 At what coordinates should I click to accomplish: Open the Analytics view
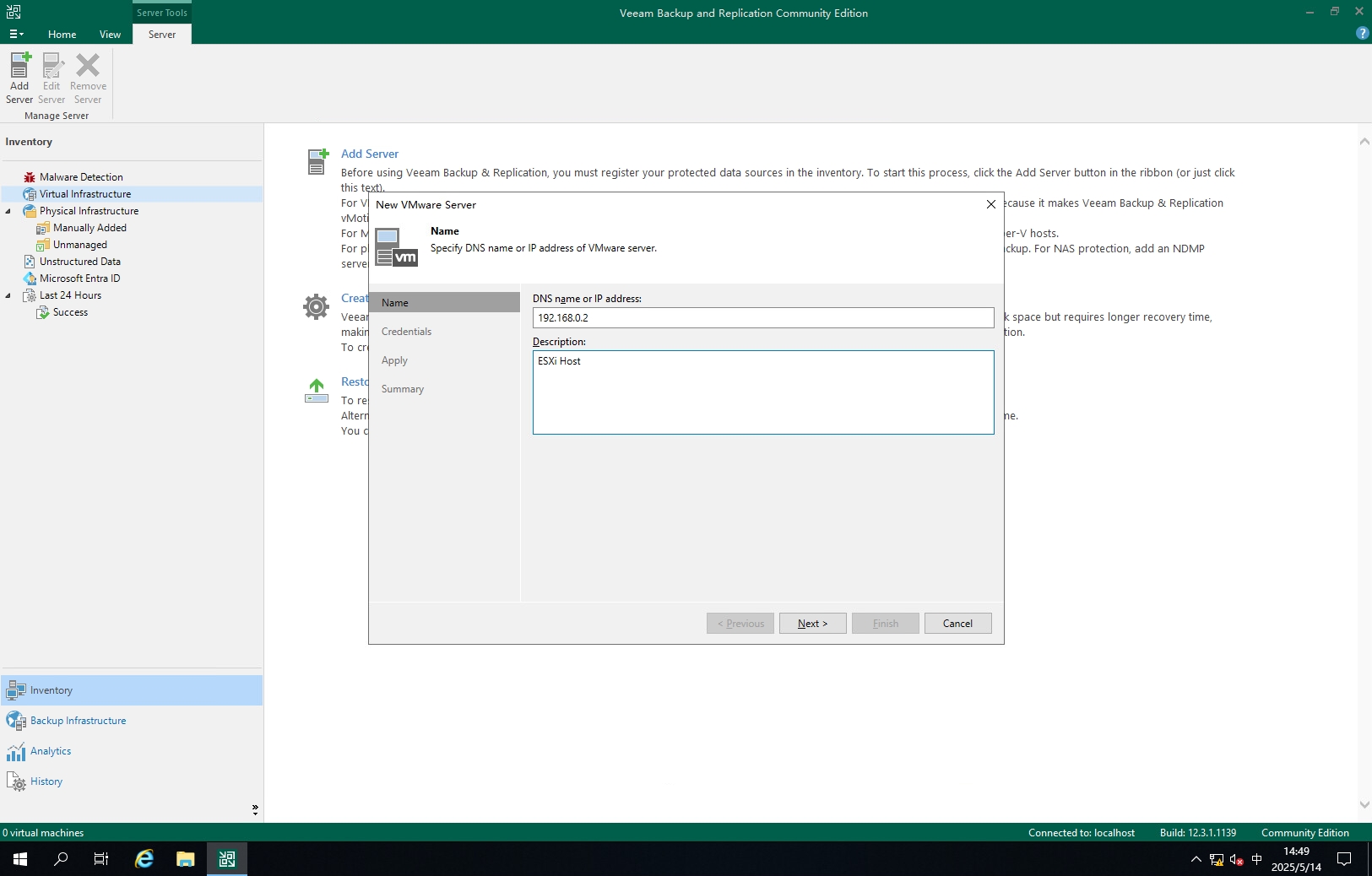tap(51, 751)
